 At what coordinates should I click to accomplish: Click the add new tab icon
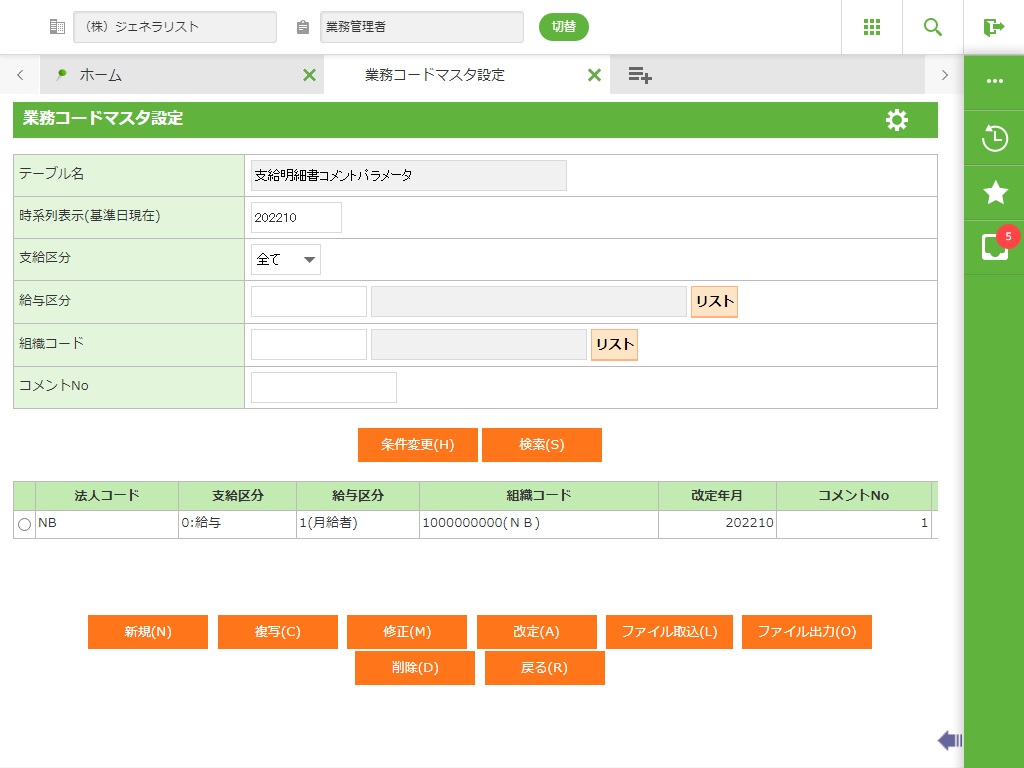[640, 75]
